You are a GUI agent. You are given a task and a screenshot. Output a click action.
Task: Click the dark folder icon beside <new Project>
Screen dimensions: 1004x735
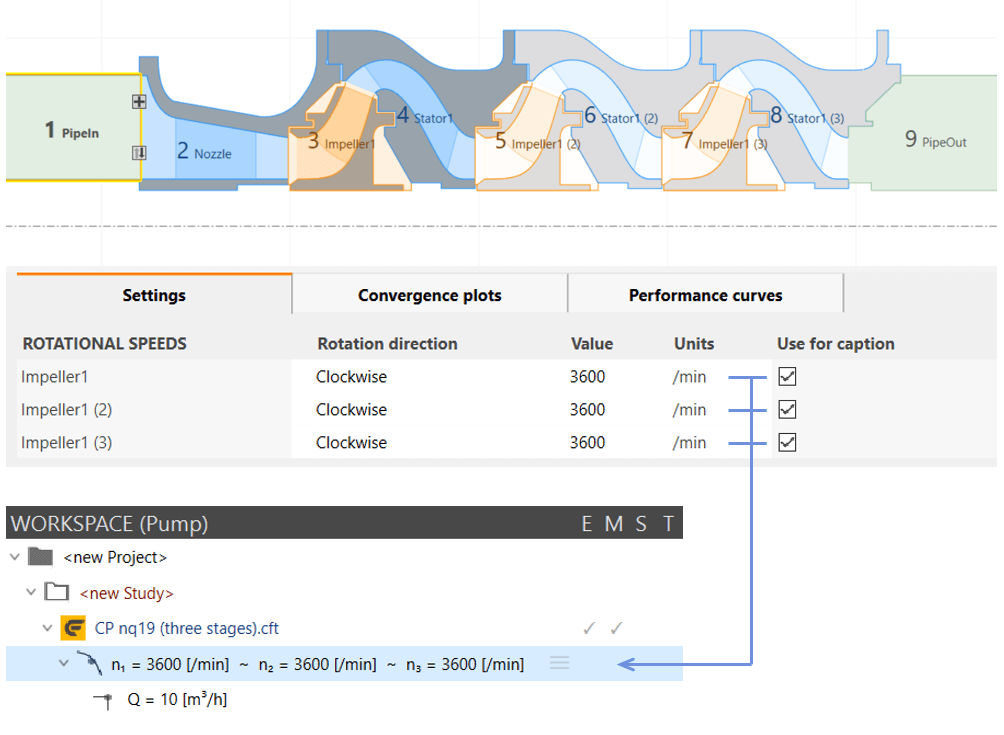pos(40,557)
